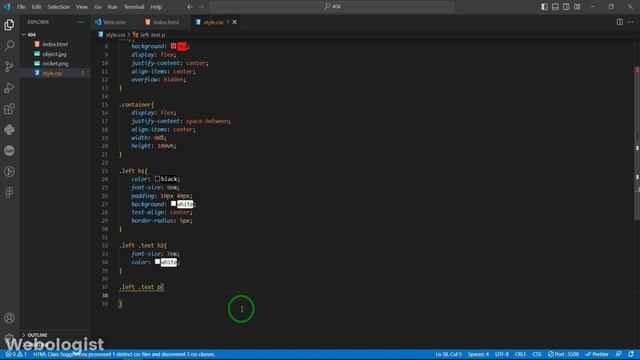Open the Python extension panel

[9, 130]
